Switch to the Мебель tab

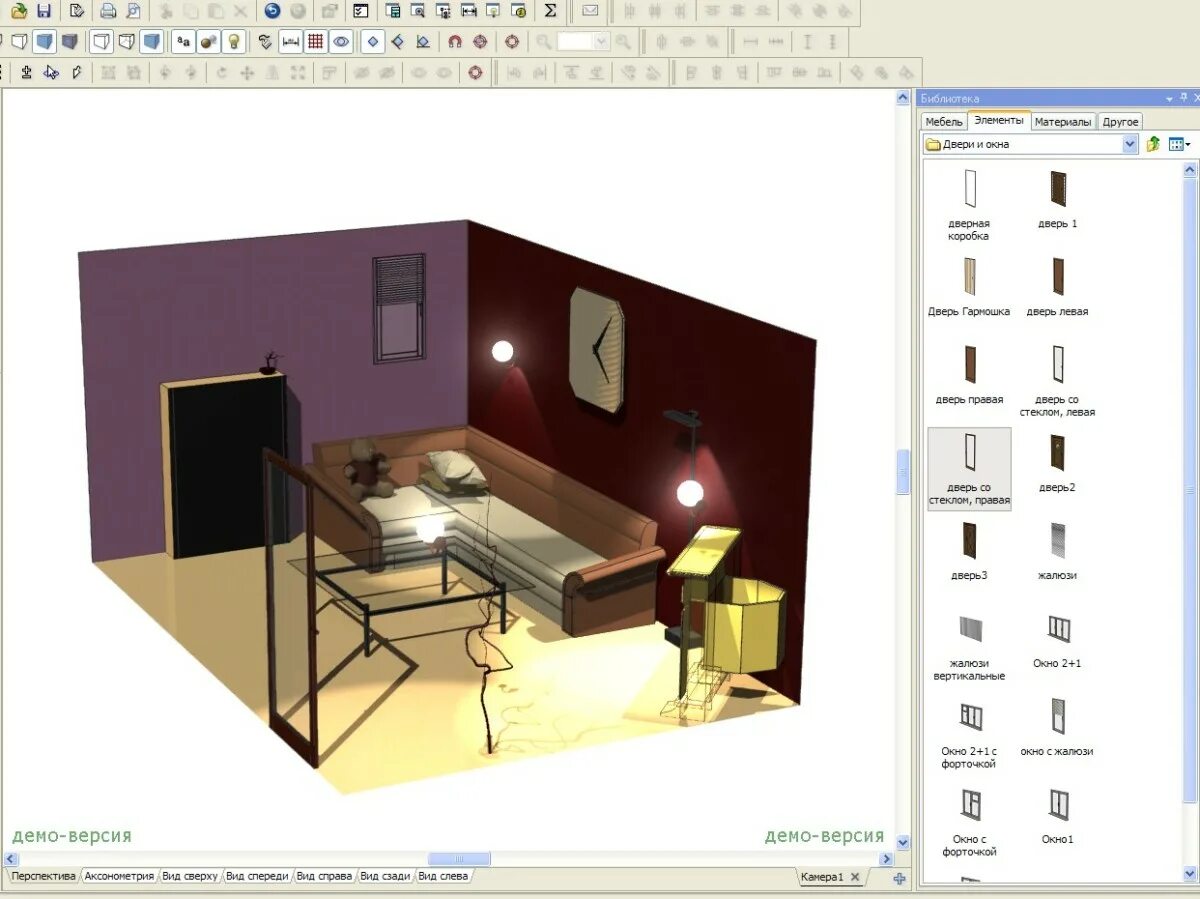click(x=944, y=121)
